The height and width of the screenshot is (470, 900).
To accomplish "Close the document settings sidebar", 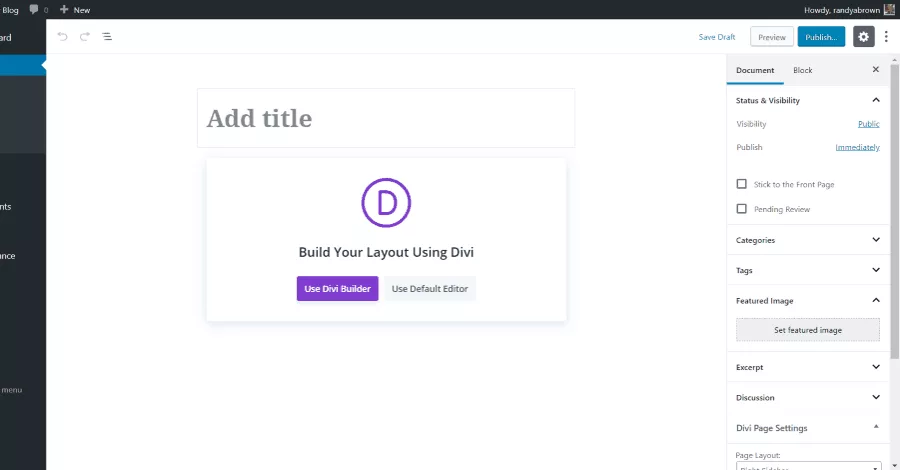I will (875, 69).
